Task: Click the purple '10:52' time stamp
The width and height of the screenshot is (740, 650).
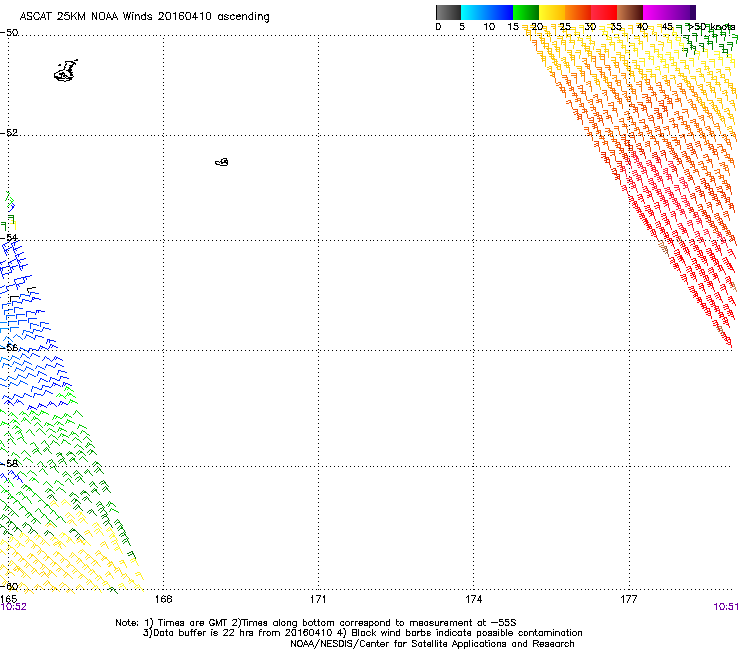Action: [13, 607]
